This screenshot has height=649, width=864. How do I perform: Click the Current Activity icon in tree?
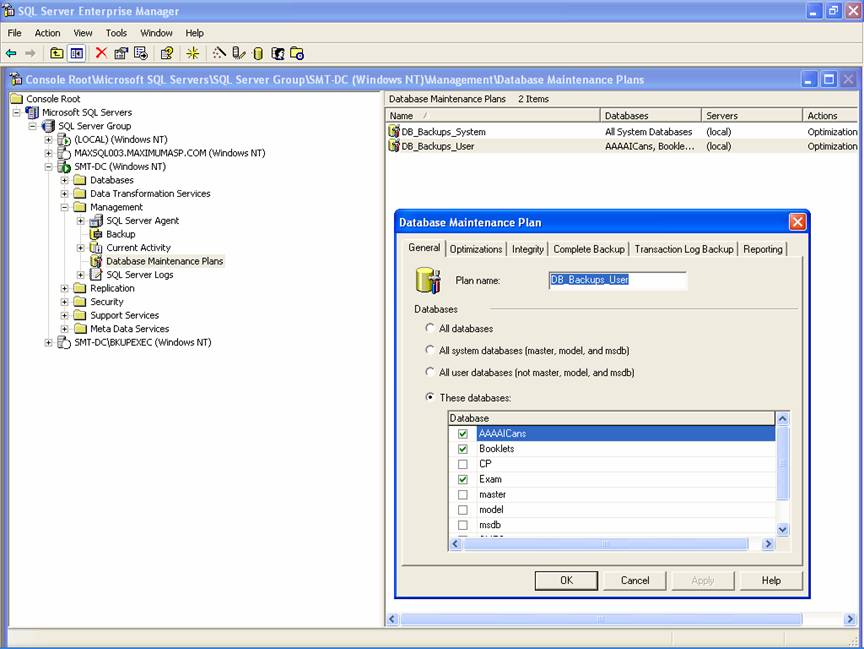pos(96,248)
